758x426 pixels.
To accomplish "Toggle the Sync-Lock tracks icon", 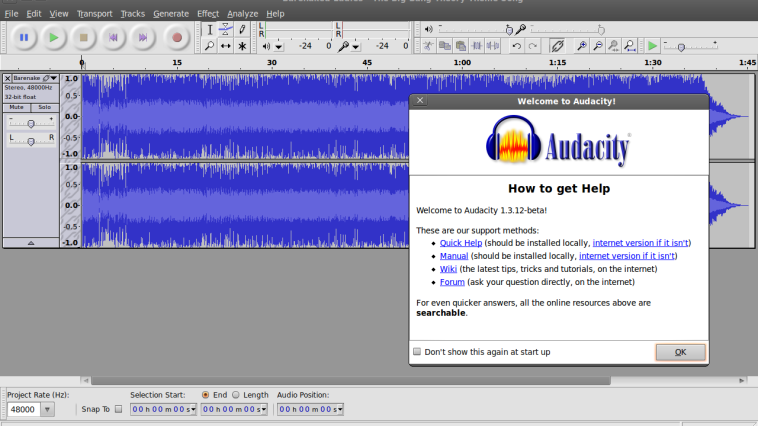I will point(557,46).
